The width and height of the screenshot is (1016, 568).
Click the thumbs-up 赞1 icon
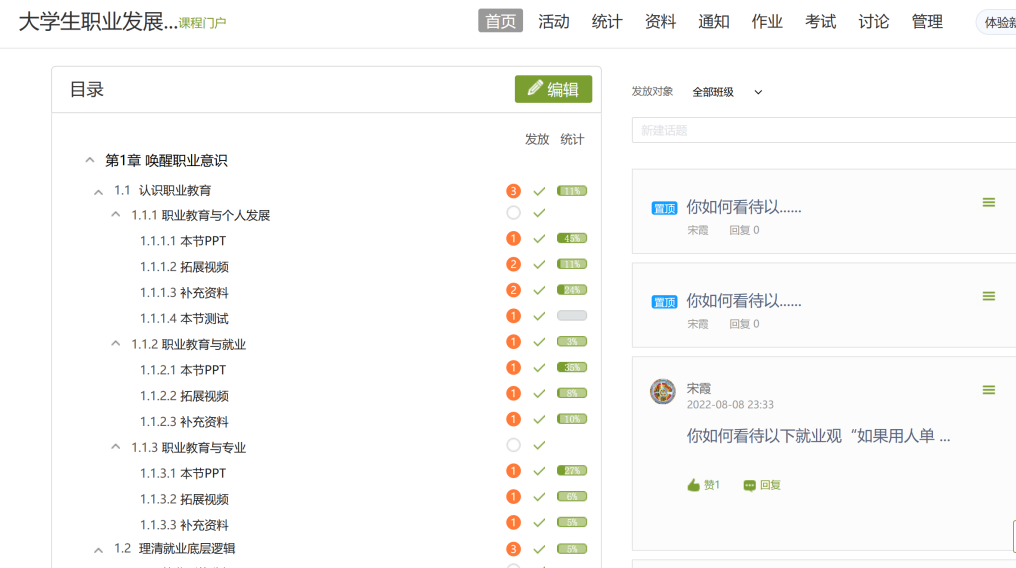click(x=693, y=485)
